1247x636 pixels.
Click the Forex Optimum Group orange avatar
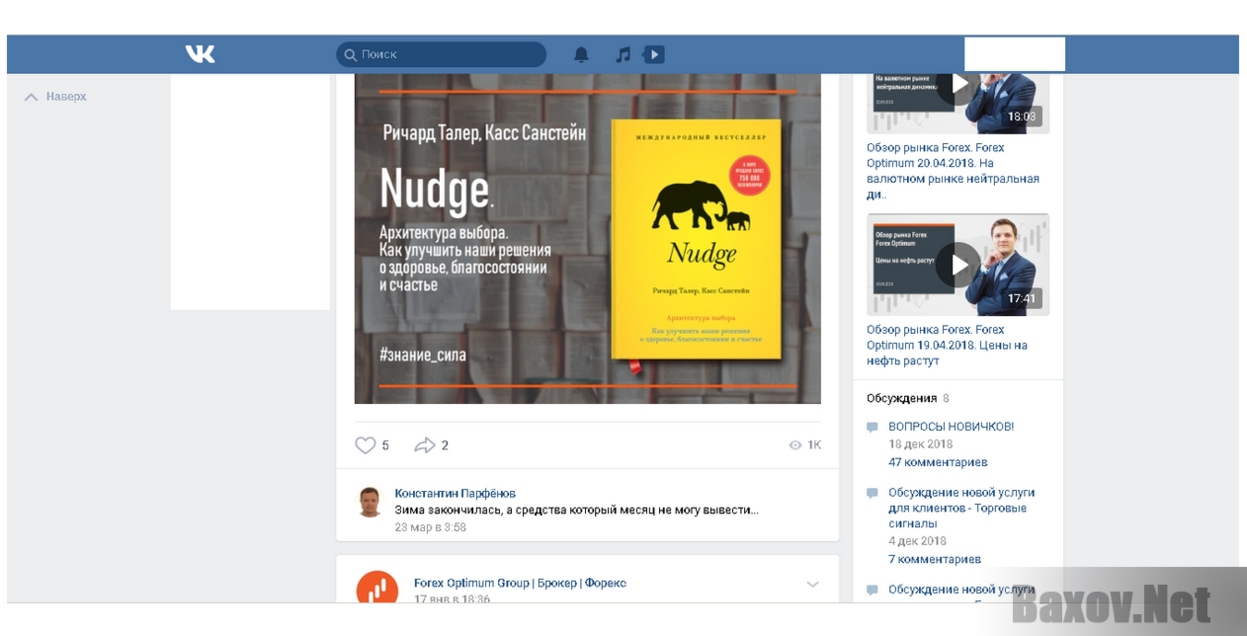[377, 588]
